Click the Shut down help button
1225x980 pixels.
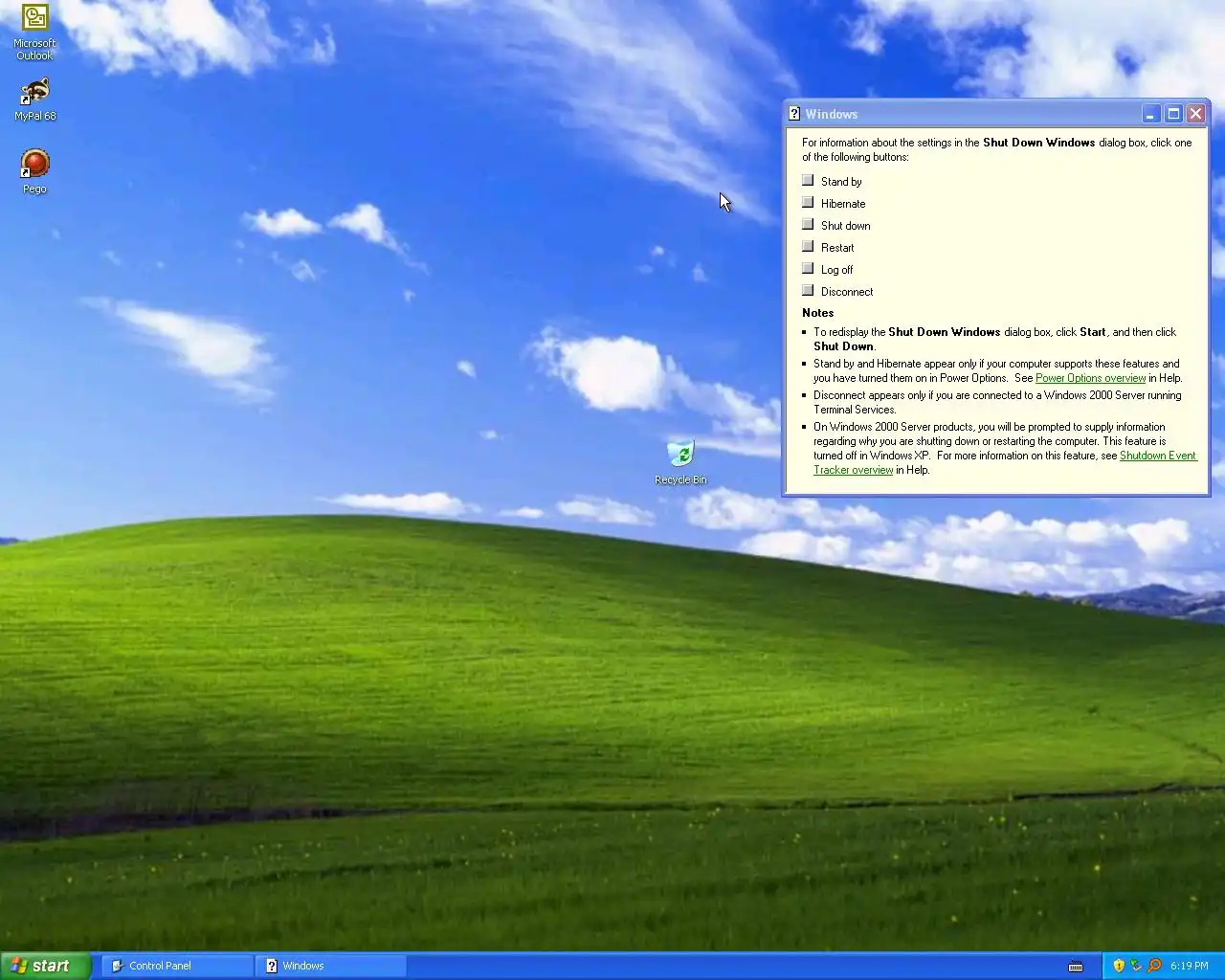(808, 224)
